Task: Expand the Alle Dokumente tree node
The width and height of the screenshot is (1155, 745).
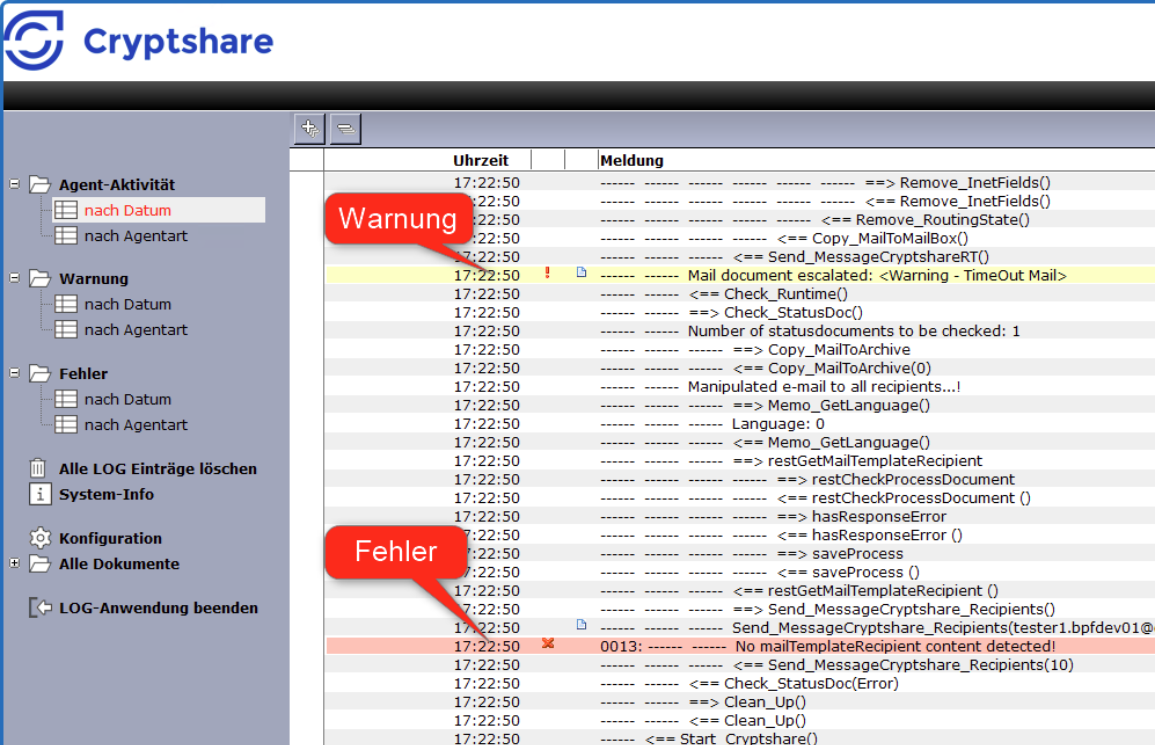Action: (14, 563)
